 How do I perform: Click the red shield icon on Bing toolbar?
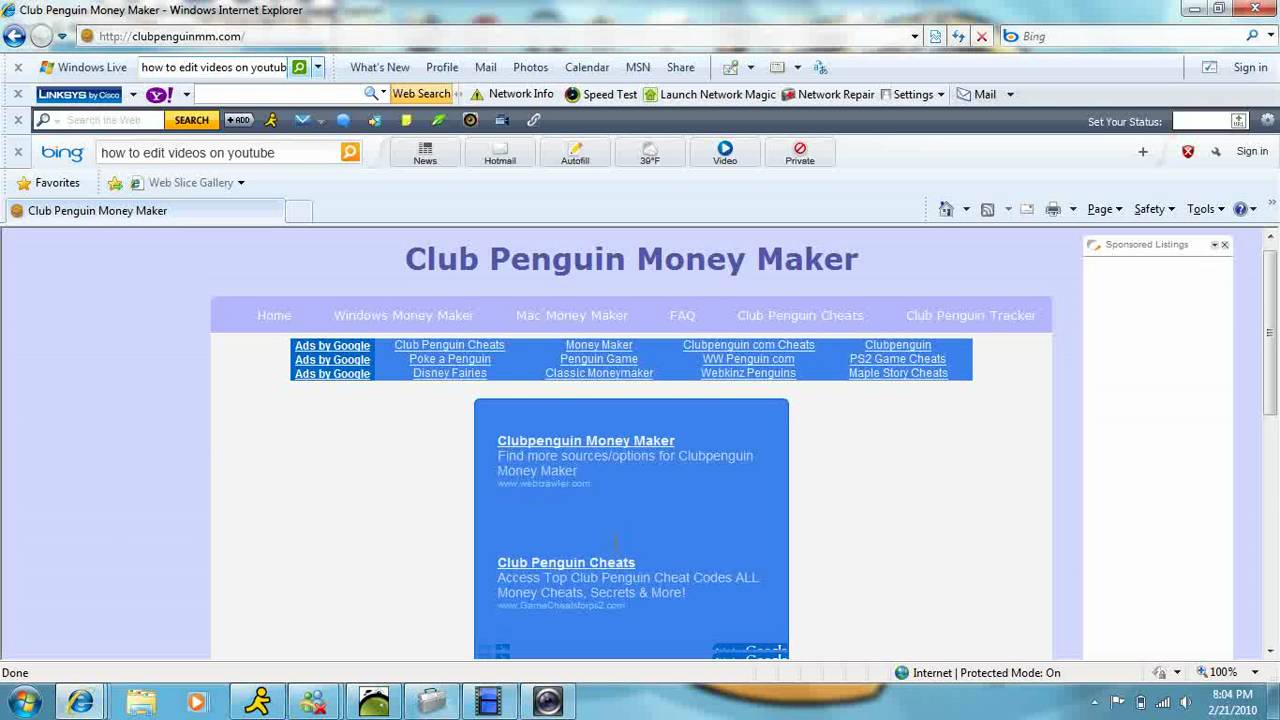point(1188,152)
